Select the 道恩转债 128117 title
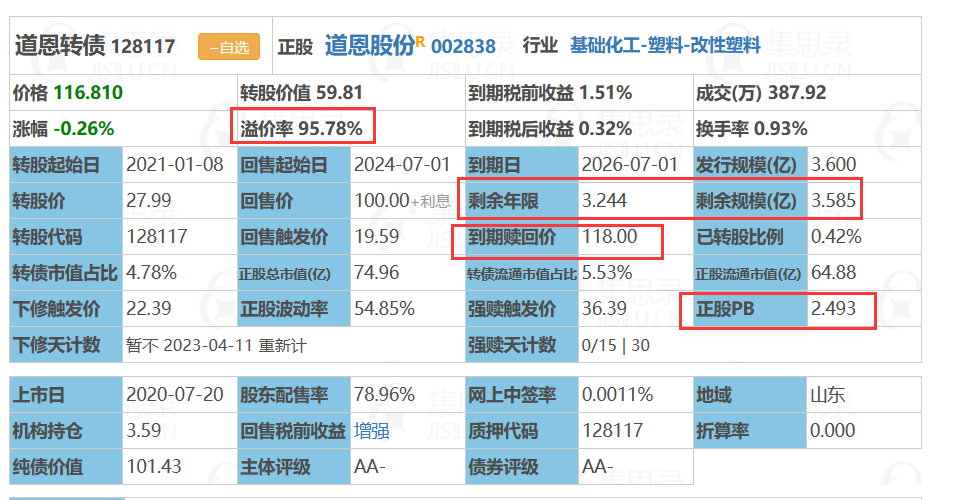 point(95,46)
